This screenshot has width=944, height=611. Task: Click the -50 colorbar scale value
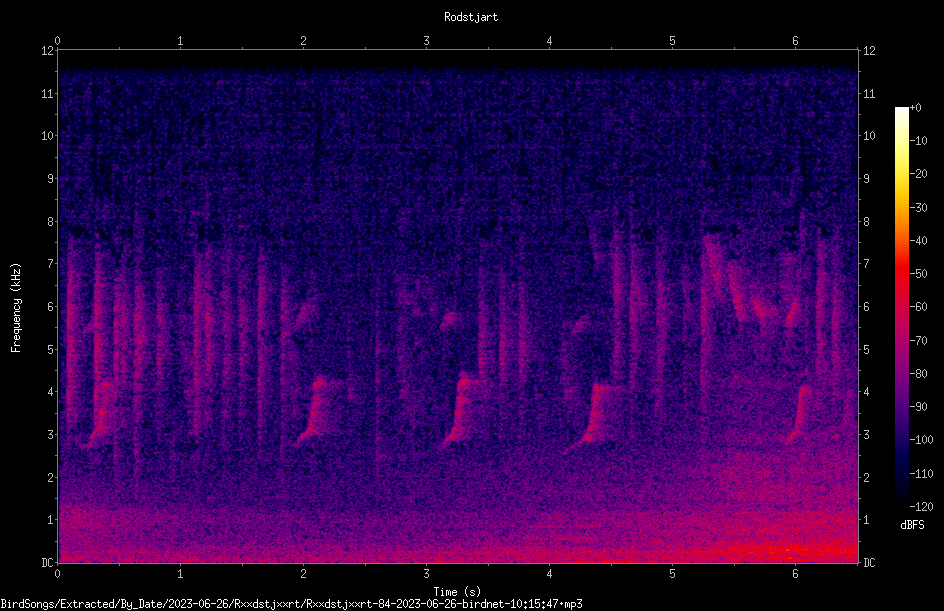click(x=918, y=274)
